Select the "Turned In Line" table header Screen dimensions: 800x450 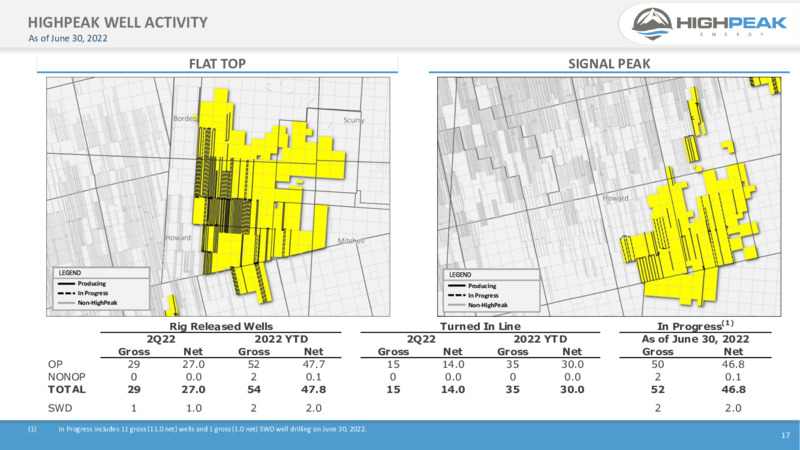coord(480,327)
